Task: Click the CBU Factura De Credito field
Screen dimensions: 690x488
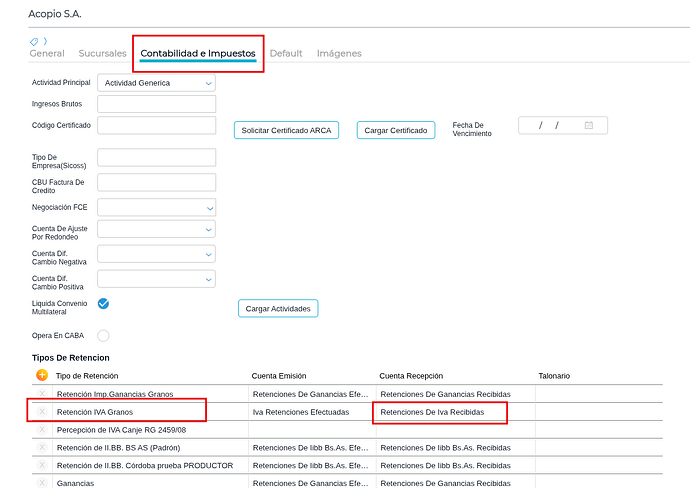Action: tap(157, 182)
